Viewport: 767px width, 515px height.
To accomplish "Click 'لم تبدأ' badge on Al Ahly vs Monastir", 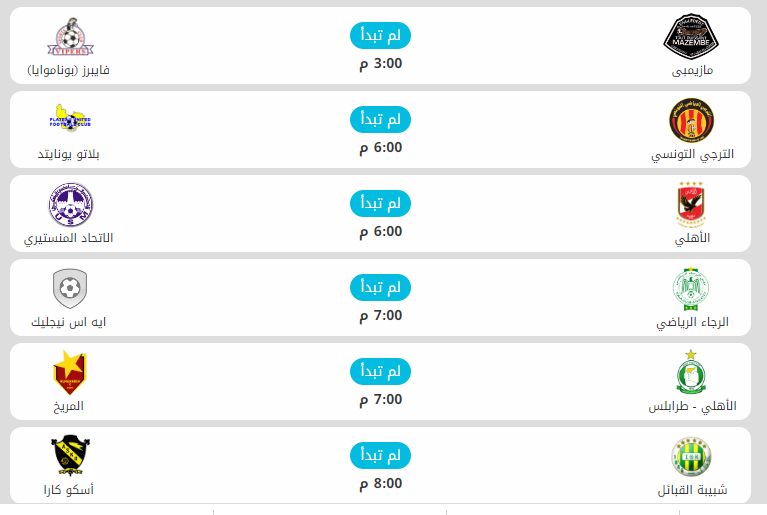I will coord(380,203).
